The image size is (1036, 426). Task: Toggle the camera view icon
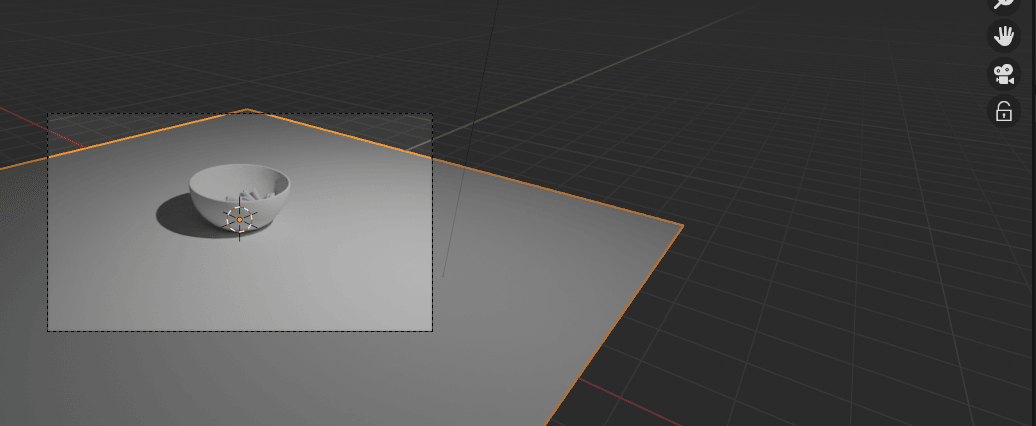point(1003,74)
